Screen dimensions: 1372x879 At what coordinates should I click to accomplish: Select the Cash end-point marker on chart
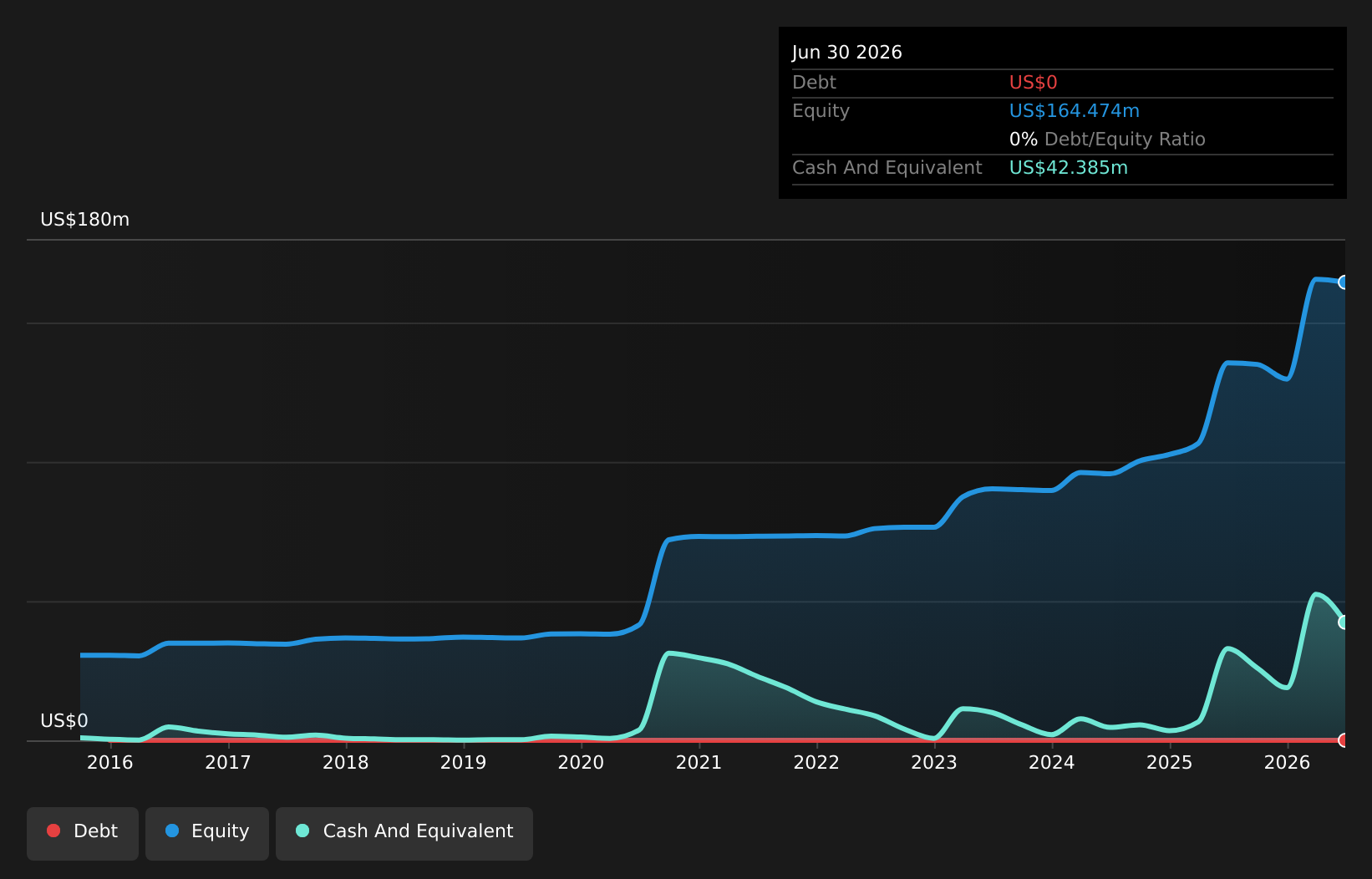coord(1344,622)
